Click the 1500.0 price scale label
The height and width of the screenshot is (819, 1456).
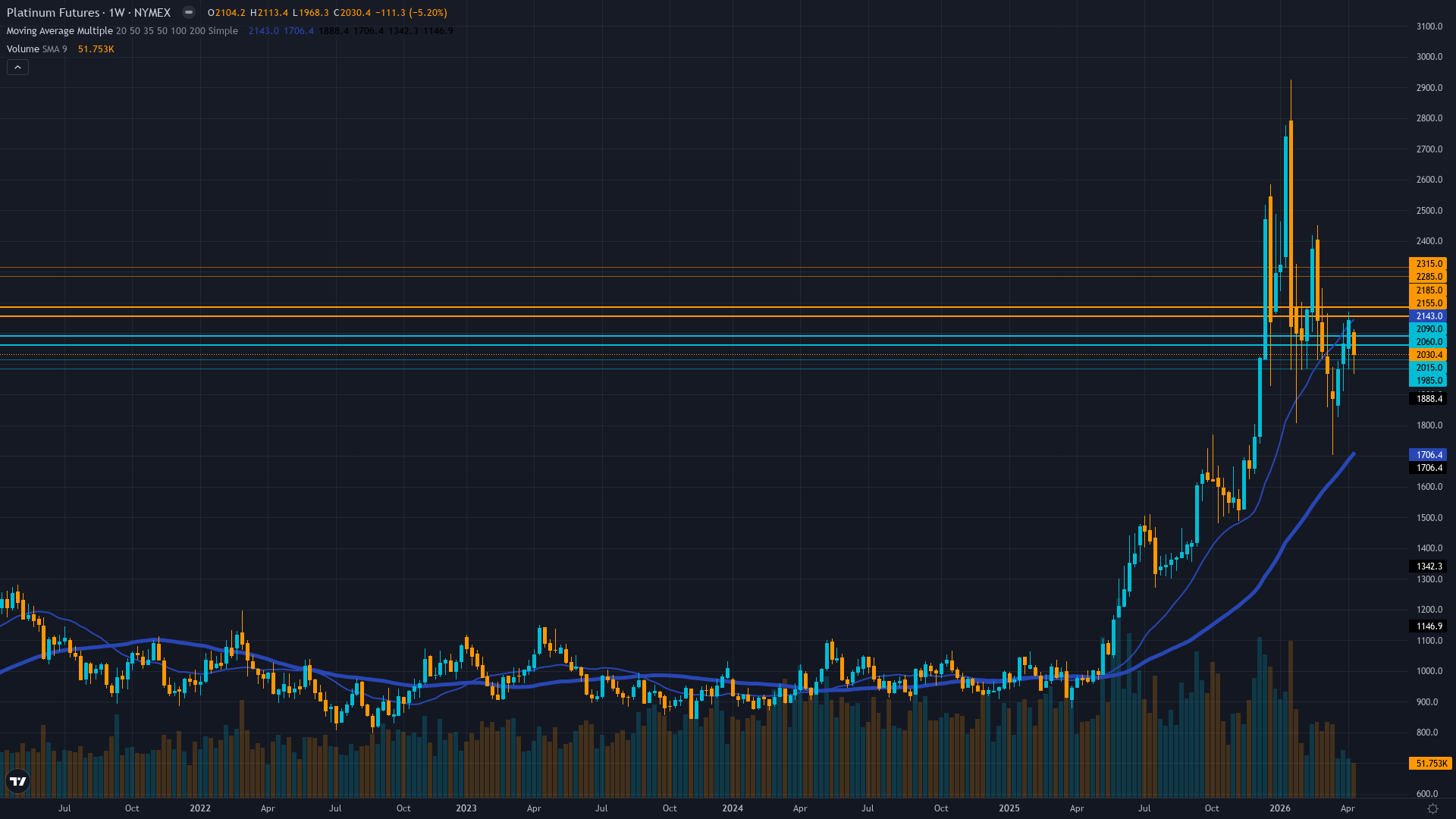coord(1429,518)
